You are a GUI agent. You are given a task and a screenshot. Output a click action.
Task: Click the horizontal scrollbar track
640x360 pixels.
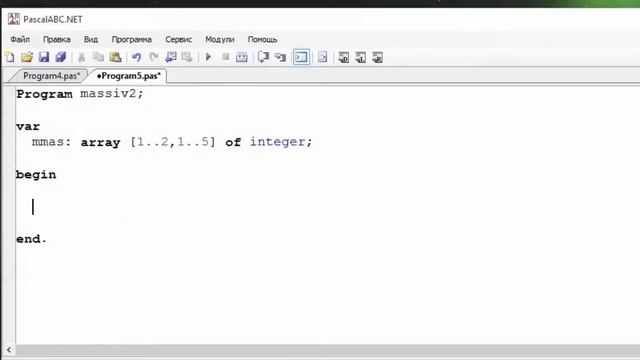point(327,350)
